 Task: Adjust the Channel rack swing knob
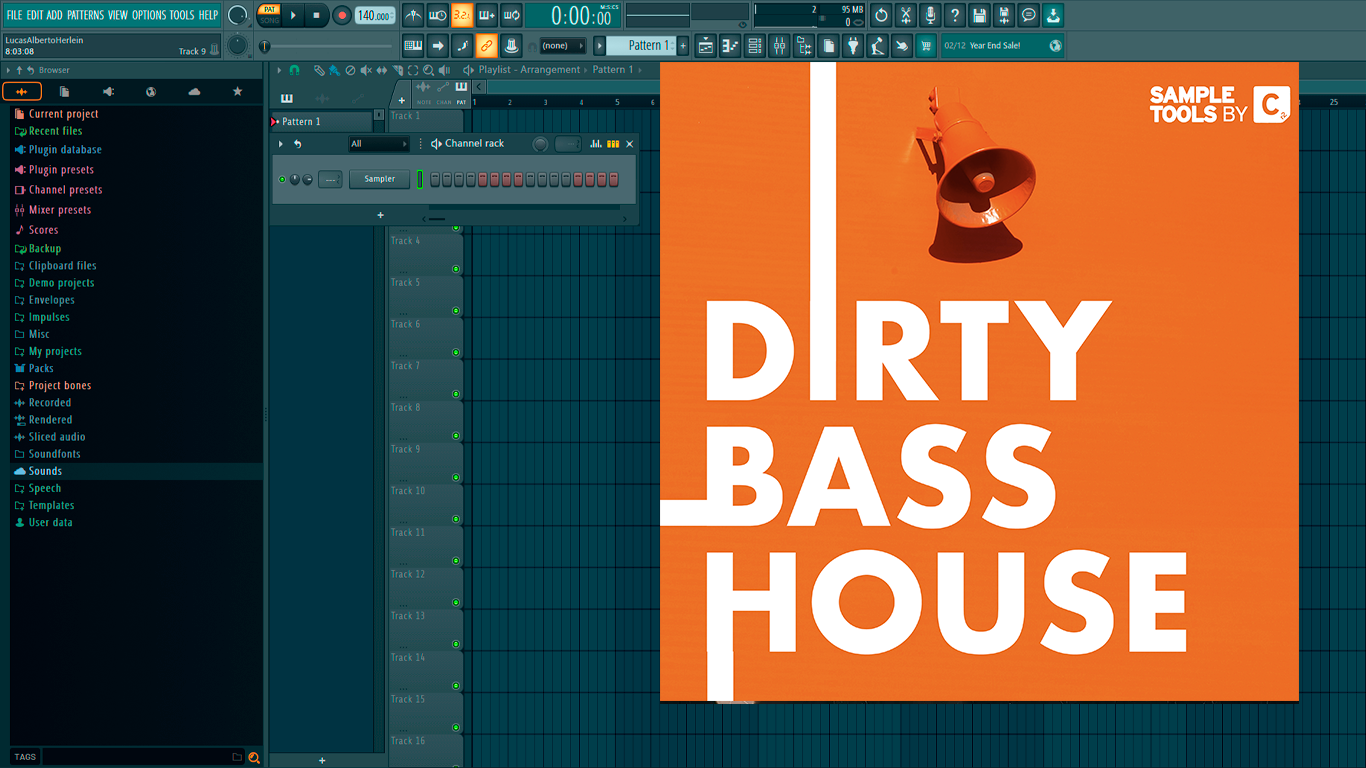(540, 144)
